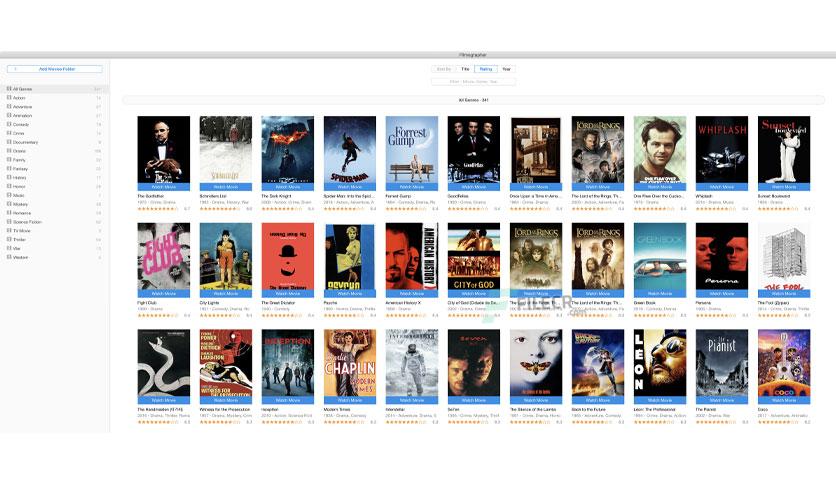This screenshot has width=836, height=484.
Task: Click the Drama genre film icon
Action: pyautogui.click(x=9, y=151)
